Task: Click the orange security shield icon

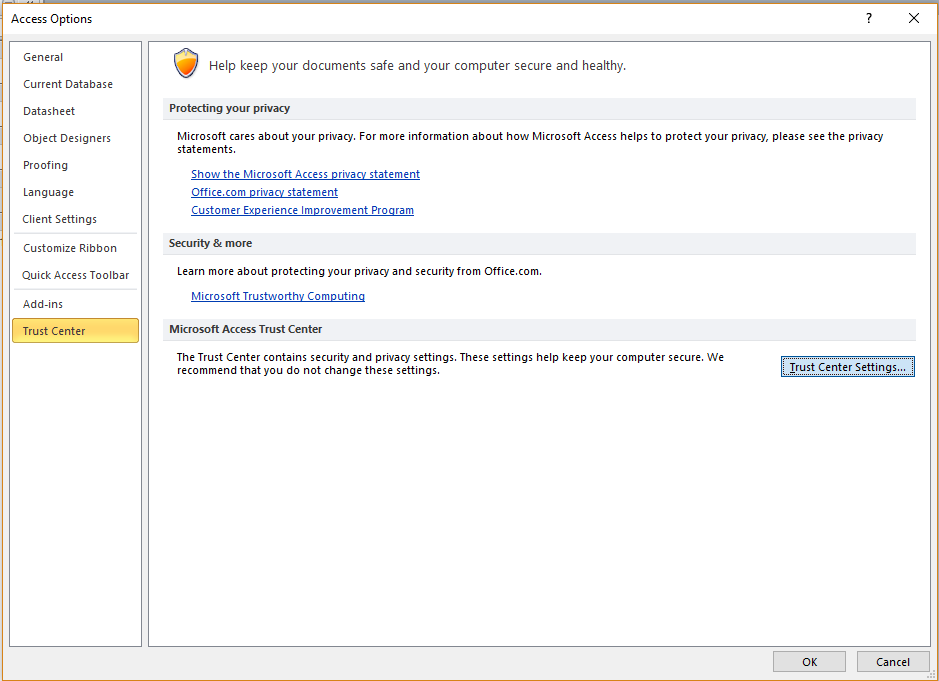Action: click(186, 63)
